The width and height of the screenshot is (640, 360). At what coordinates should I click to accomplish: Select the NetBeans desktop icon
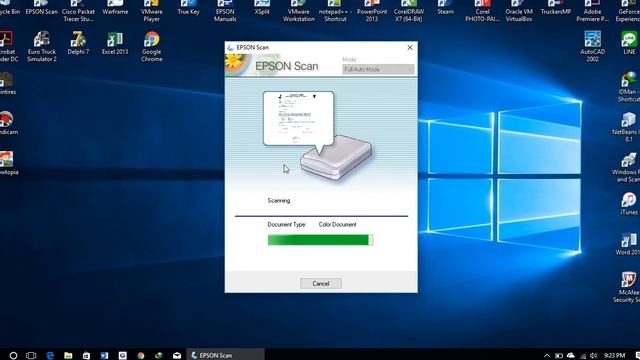[x=627, y=127]
